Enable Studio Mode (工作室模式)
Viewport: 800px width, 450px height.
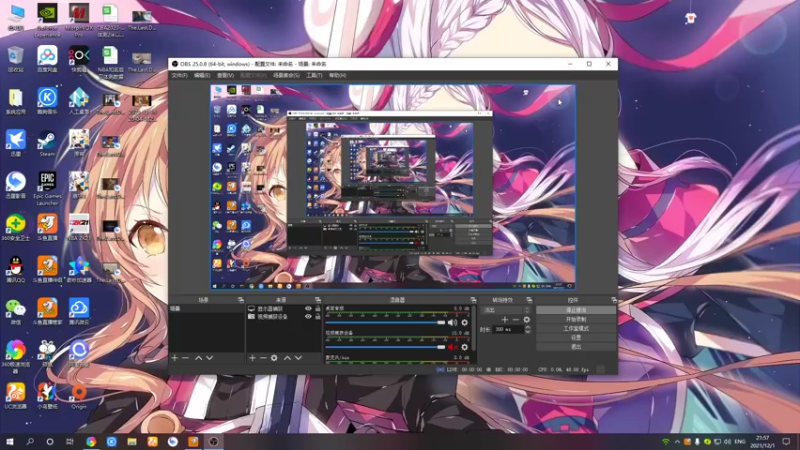pyautogui.click(x=576, y=329)
